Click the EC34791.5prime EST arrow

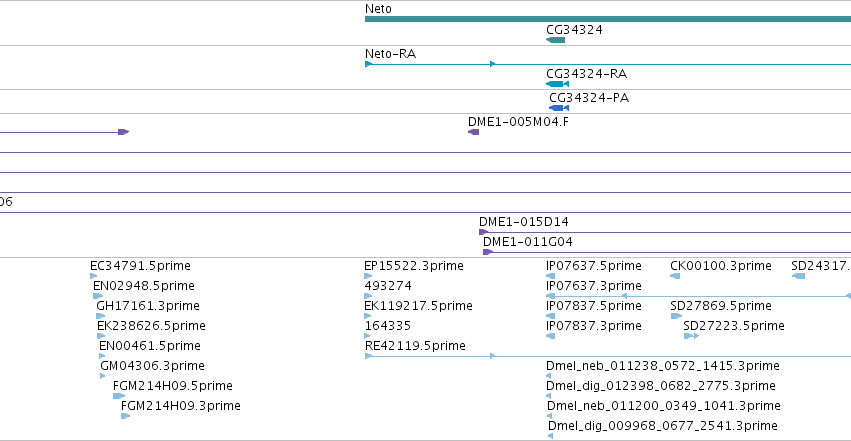93,276
